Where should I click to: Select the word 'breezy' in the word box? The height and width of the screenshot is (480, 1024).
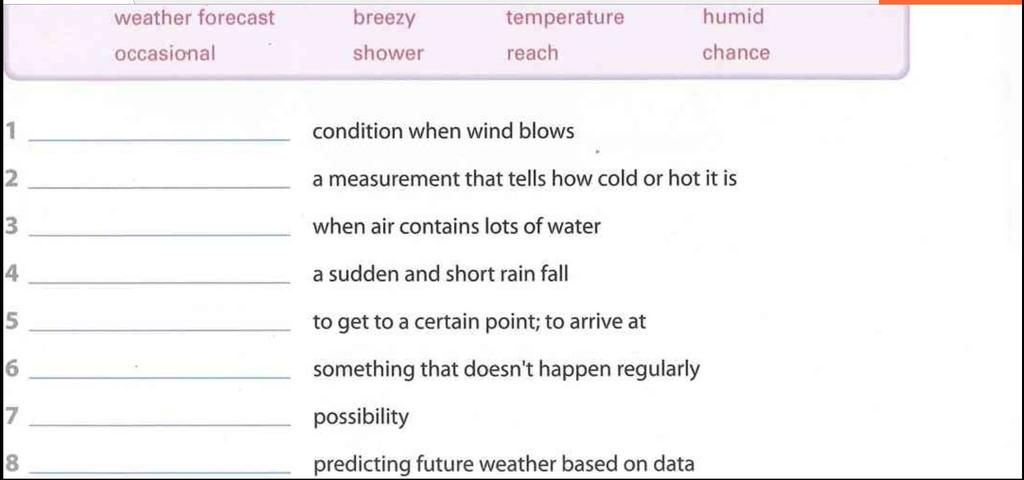pos(384,18)
